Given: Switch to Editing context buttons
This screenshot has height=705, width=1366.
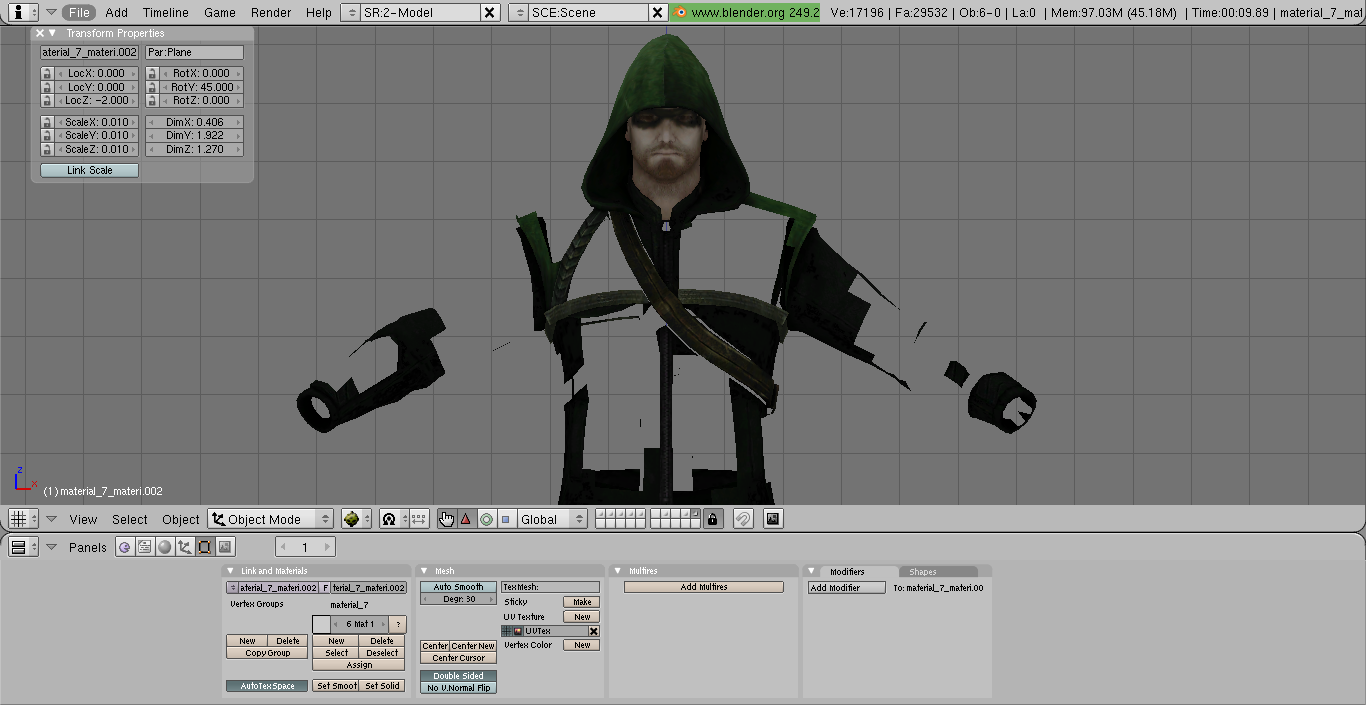Looking at the screenshot, I should pyautogui.click(x=204, y=547).
